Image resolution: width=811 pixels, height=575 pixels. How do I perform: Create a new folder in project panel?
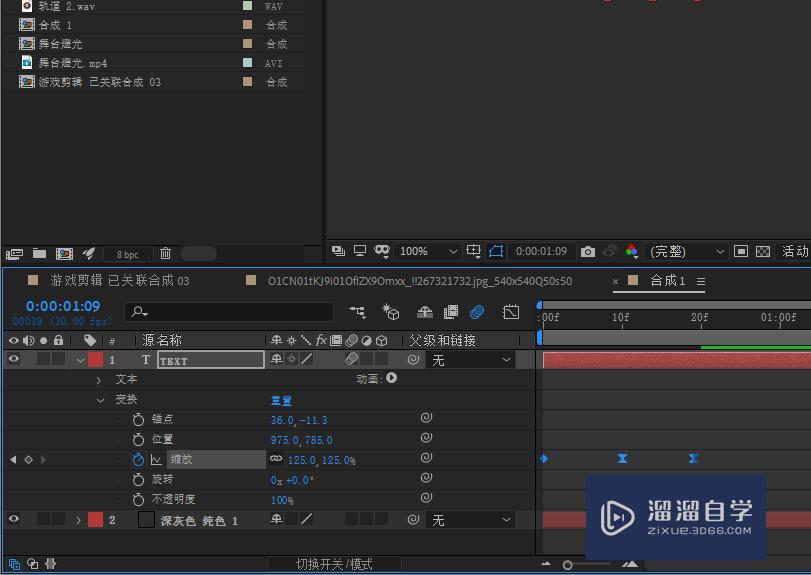click(40, 253)
